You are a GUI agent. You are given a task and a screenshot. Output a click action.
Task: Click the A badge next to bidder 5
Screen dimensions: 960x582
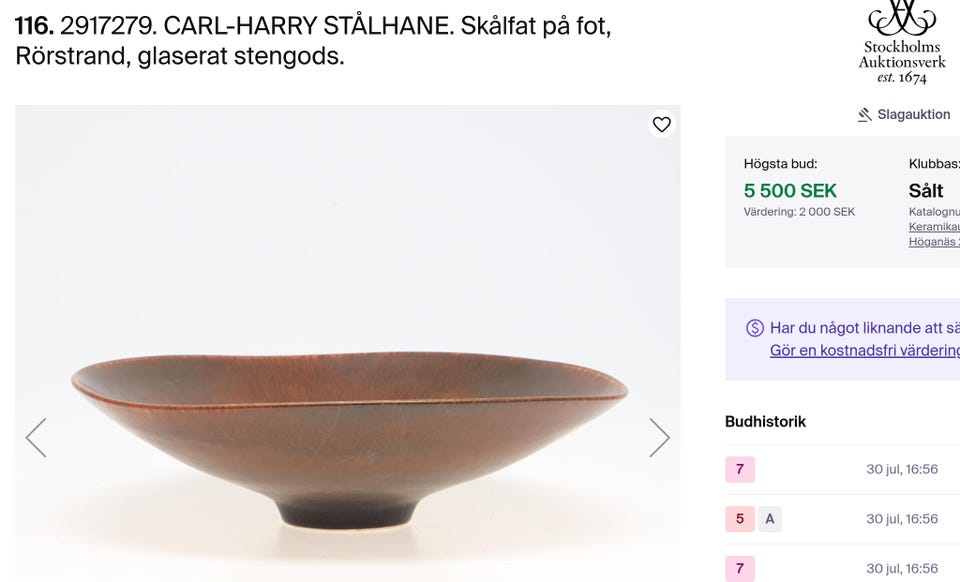pyautogui.click(x=769, y=518)
